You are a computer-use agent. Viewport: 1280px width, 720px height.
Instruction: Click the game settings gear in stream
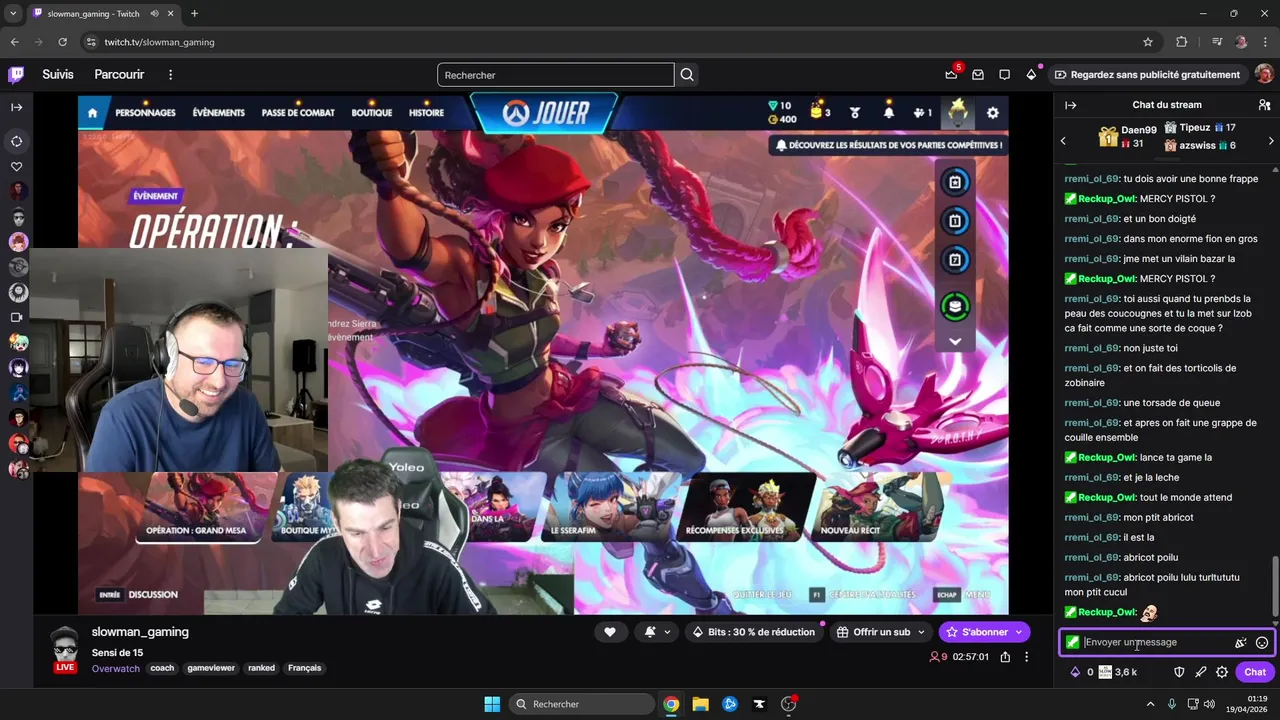(x=993, y=113)
